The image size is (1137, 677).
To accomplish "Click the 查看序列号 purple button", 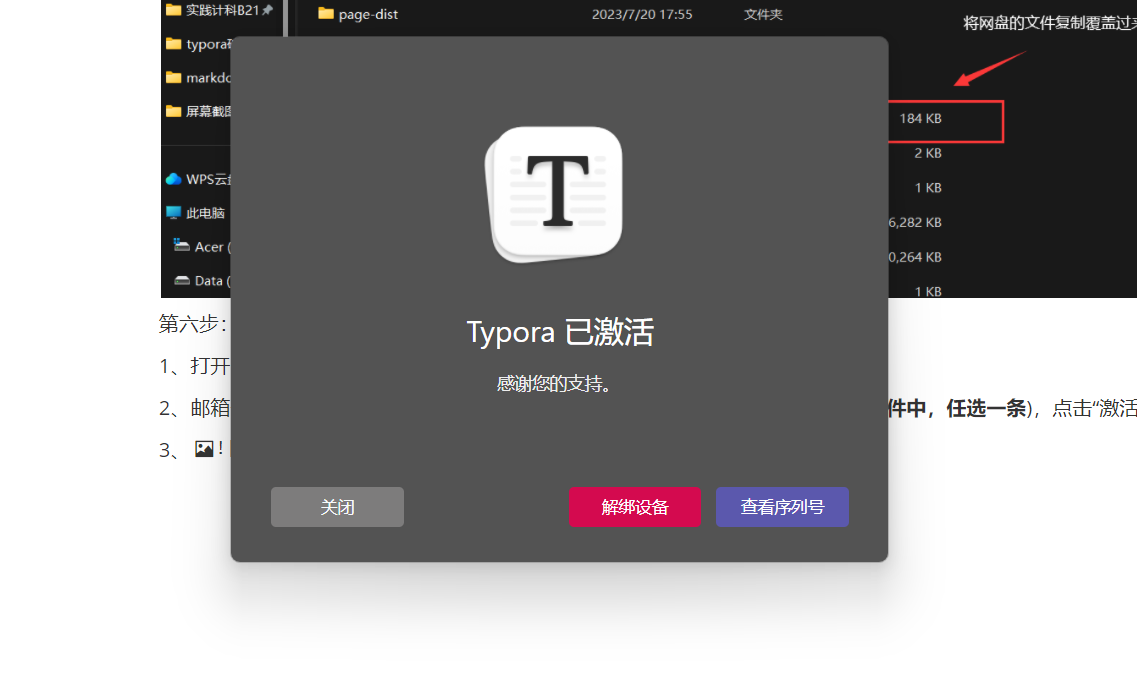I will (782, 507).
